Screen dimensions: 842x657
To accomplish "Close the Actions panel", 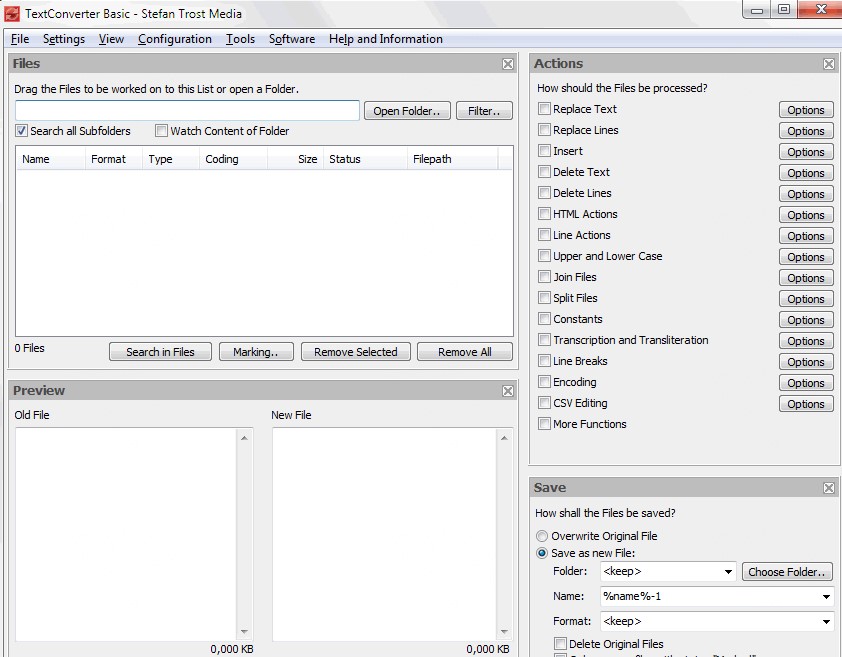I will 829,64.
